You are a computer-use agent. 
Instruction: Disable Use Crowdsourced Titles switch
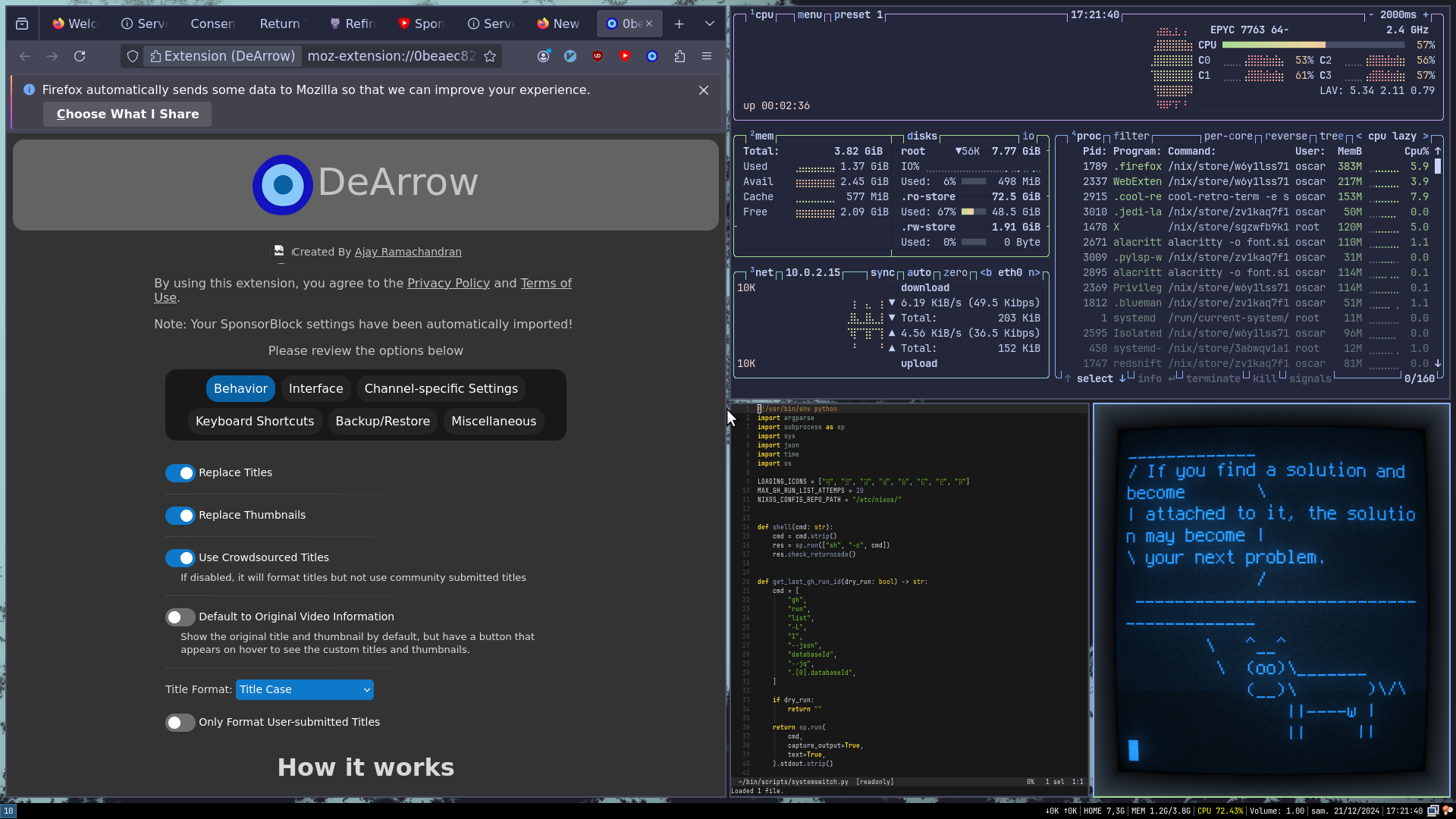click(180, 558)
